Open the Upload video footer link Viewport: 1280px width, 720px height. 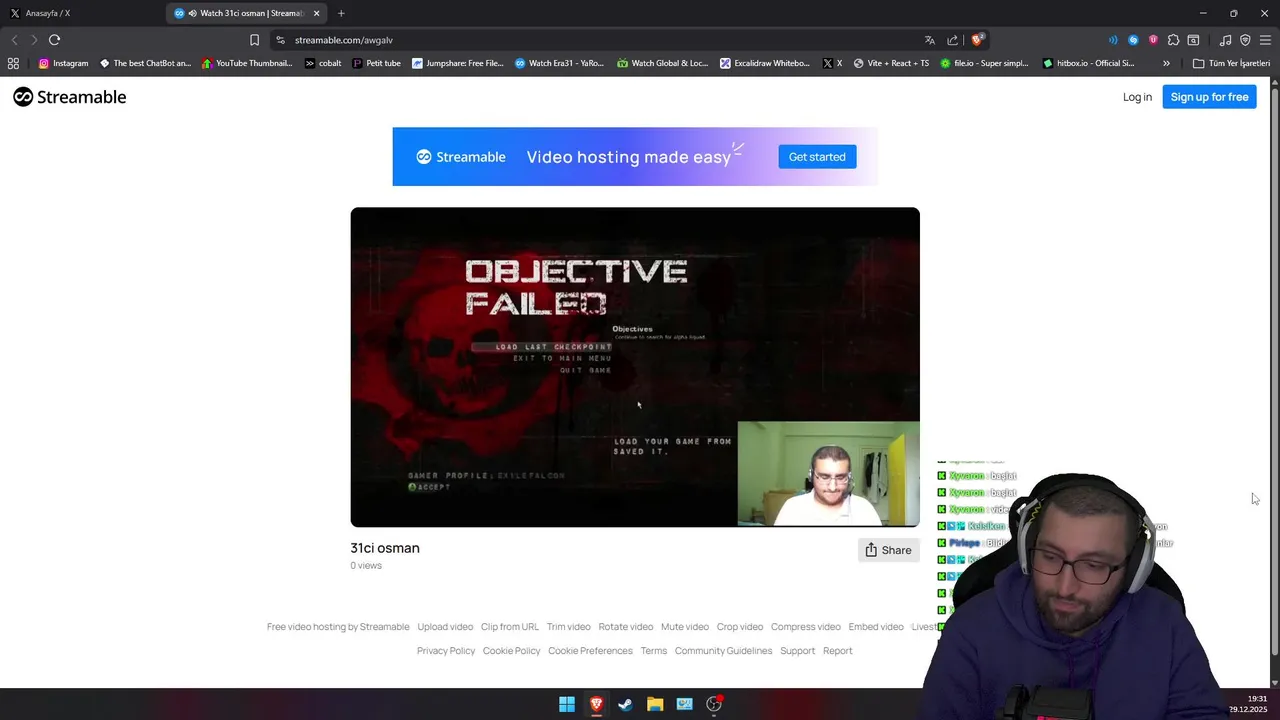[x=445, y=627]
